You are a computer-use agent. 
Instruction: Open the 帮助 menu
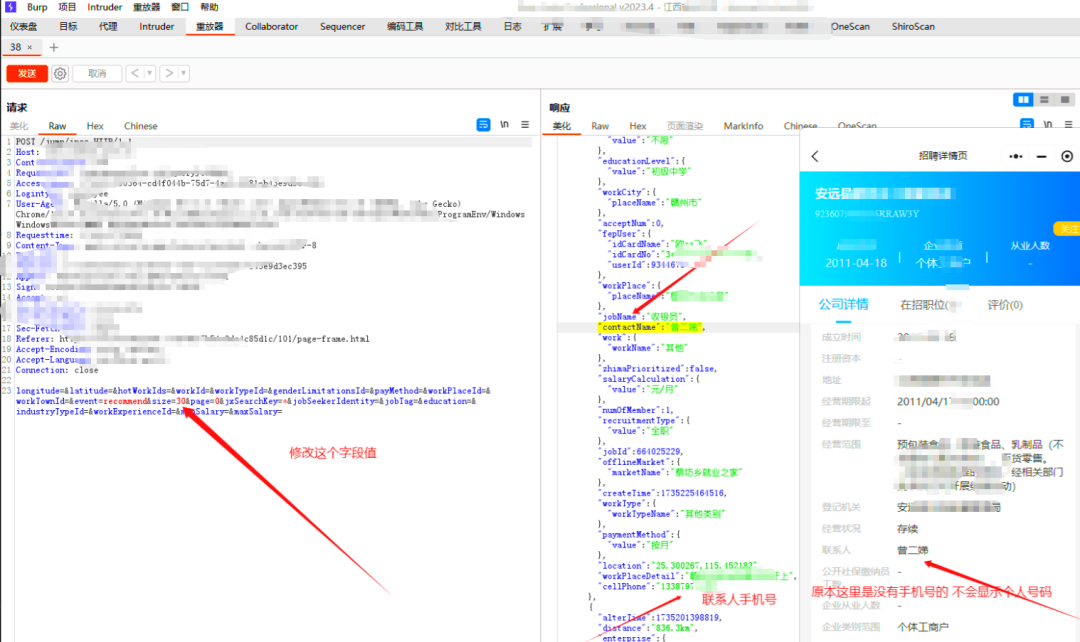209,7
